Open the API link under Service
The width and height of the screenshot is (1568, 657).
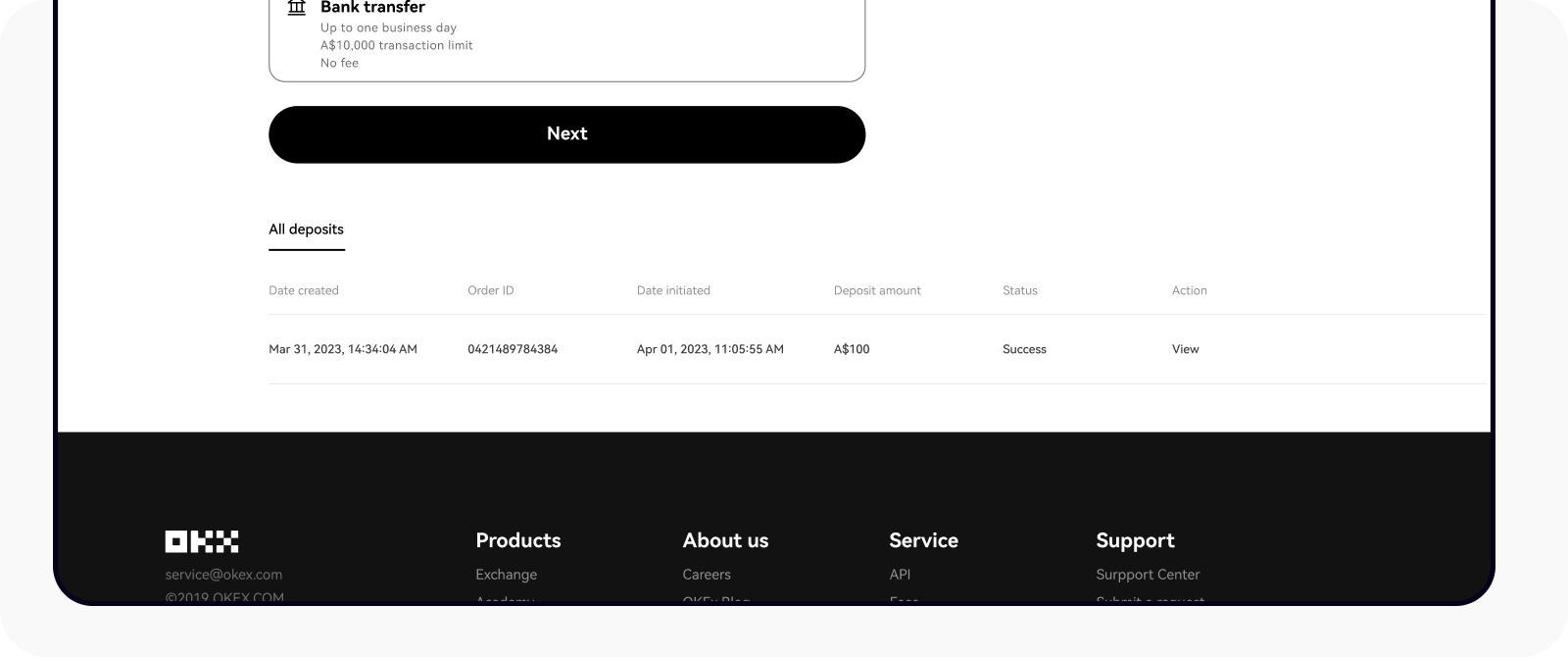tap(900, 575)
